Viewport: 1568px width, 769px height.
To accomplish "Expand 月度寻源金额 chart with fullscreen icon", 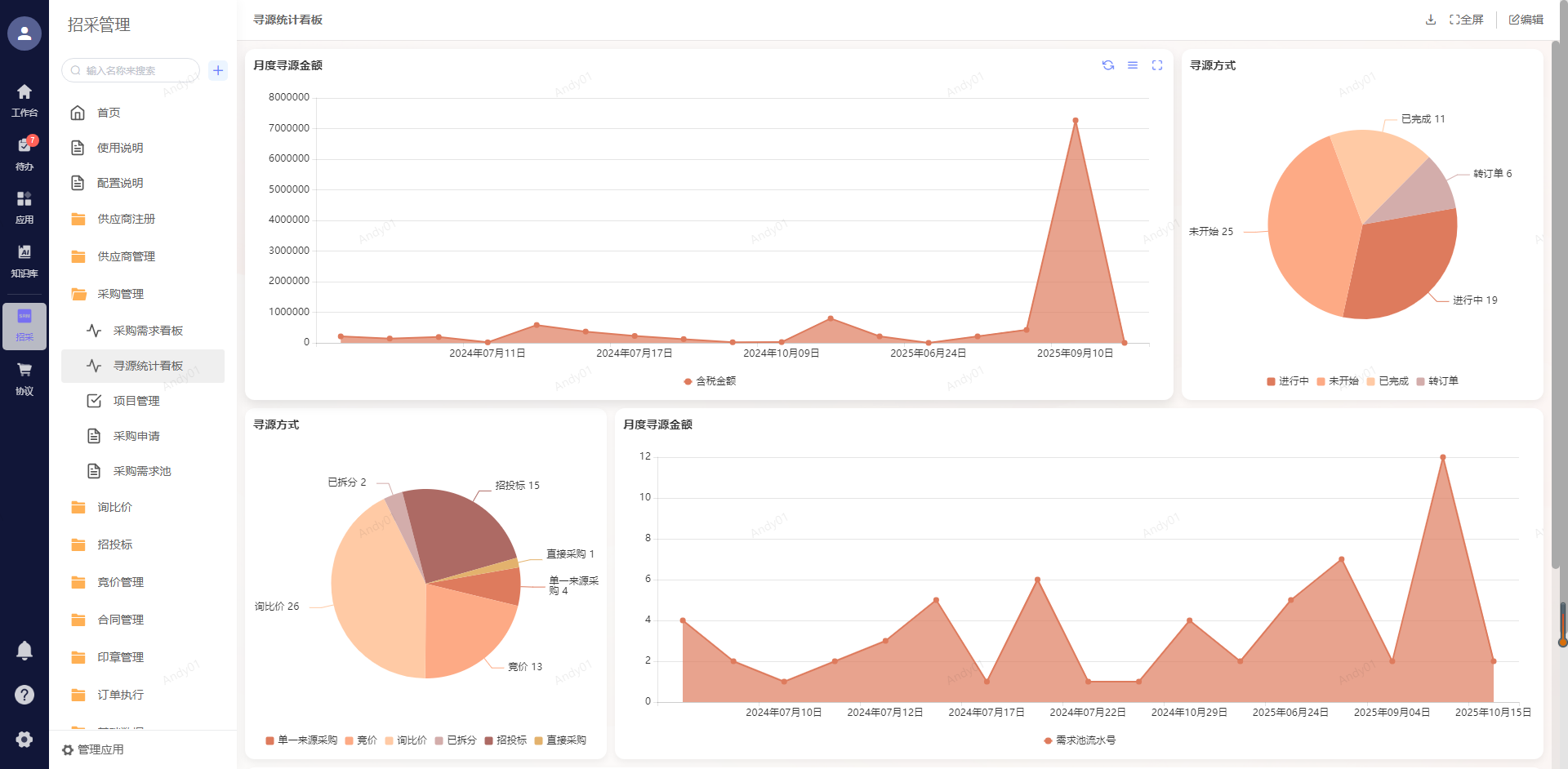I will tap(1156, 65).
